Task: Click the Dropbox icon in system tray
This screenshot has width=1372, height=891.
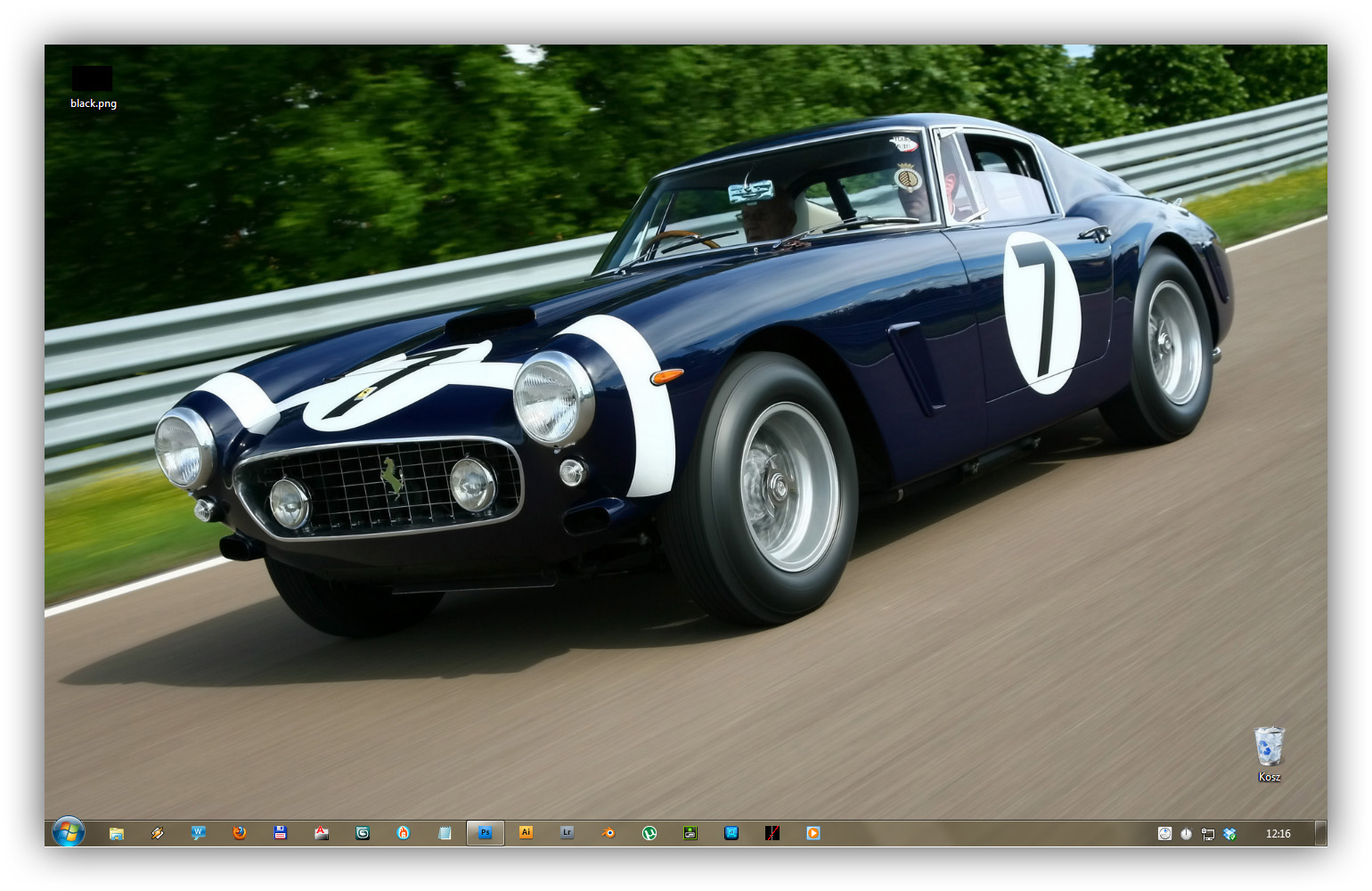Action: (1229, 834)
